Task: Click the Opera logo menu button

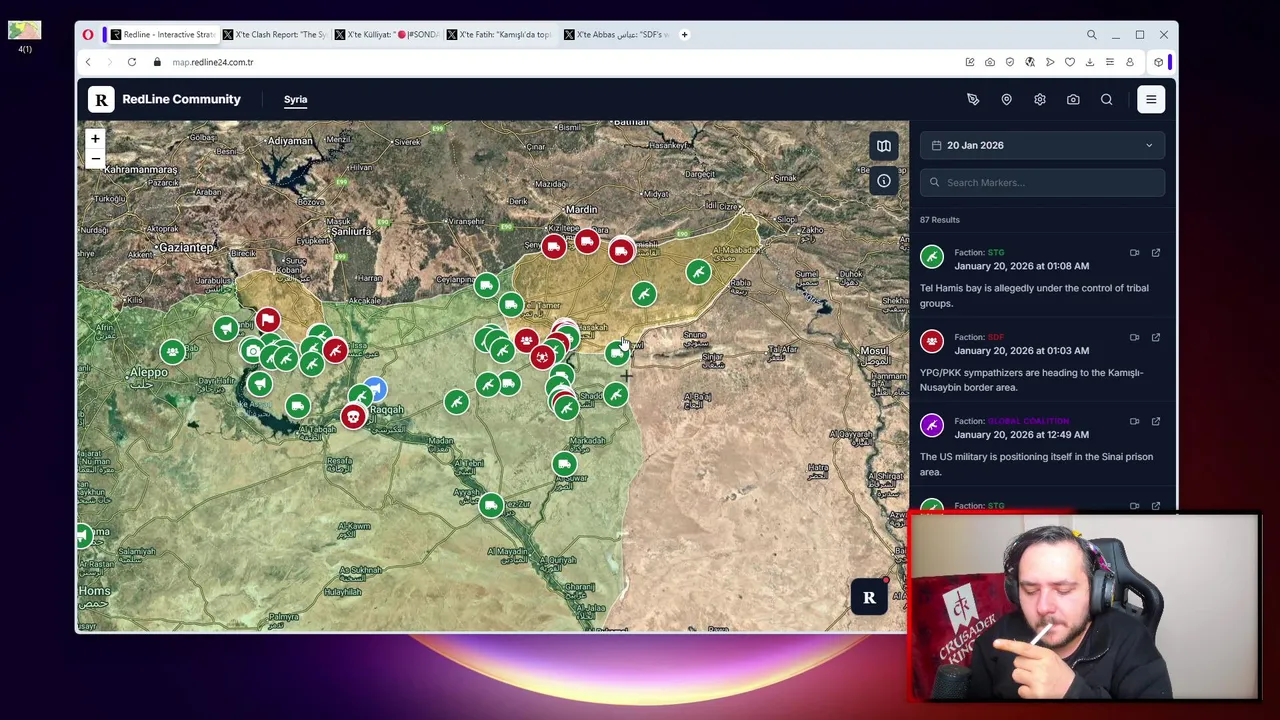Action: [x=88, y=34]
